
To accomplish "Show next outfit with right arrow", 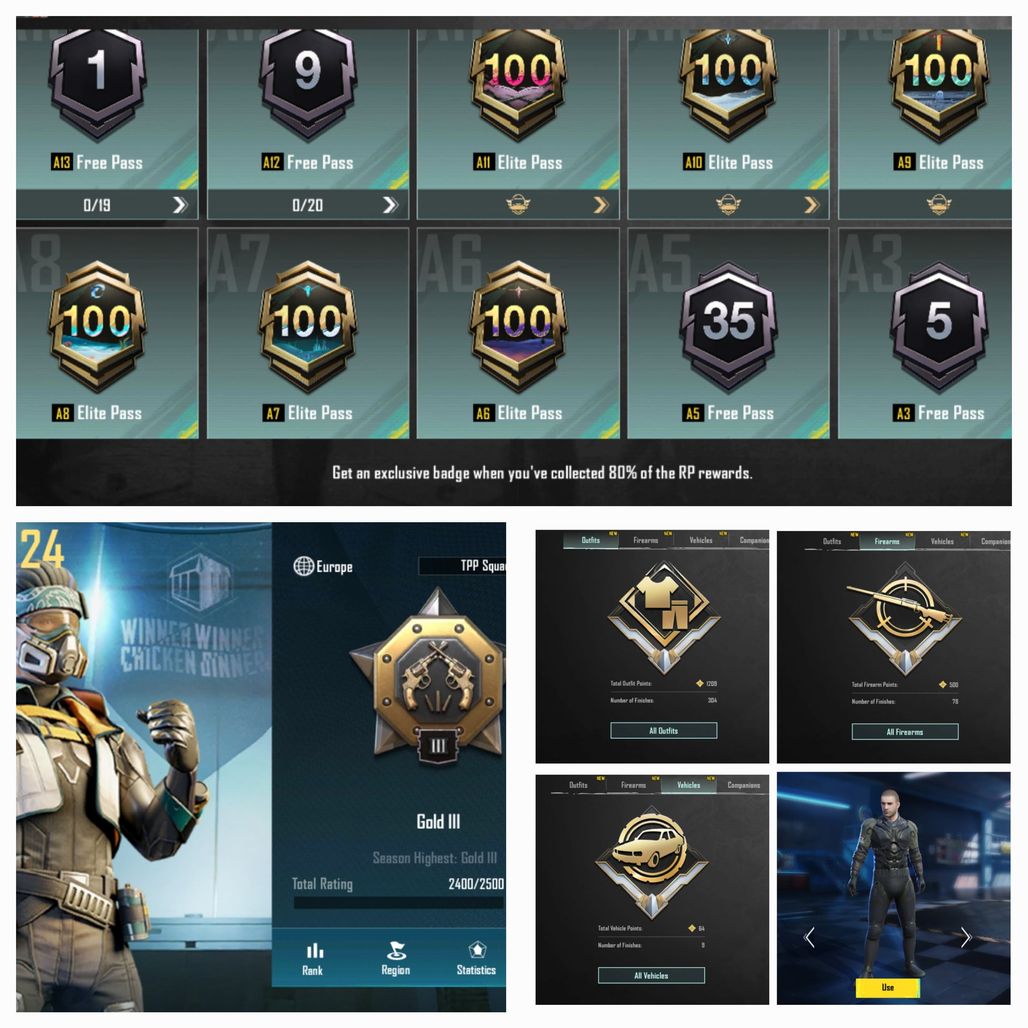I will tap(965, 938).
